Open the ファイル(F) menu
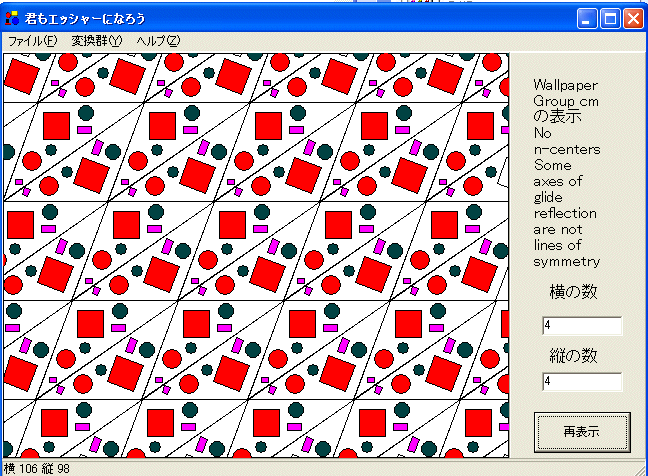This screenshot has width=648, height=476. (33, 41)
